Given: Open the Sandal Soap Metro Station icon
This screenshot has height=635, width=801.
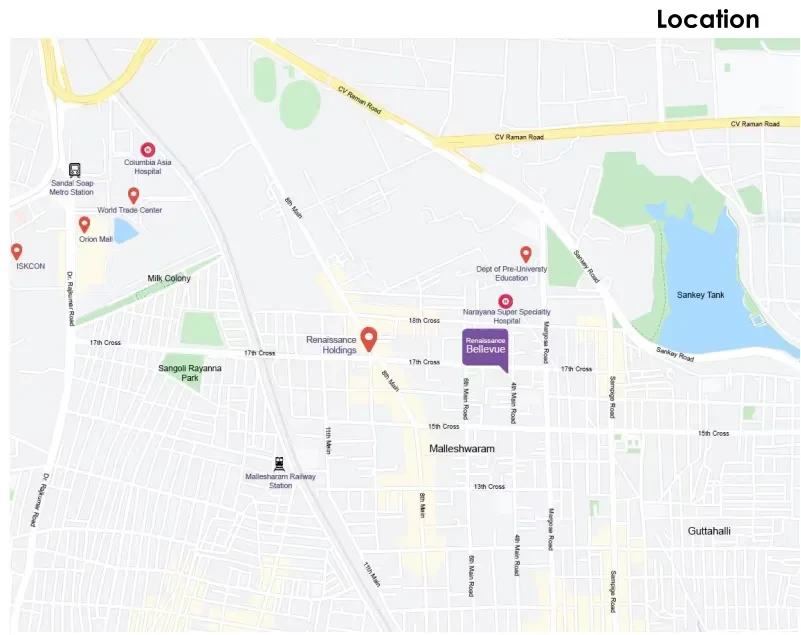Looking at the screenshot, I should [75, 170].
